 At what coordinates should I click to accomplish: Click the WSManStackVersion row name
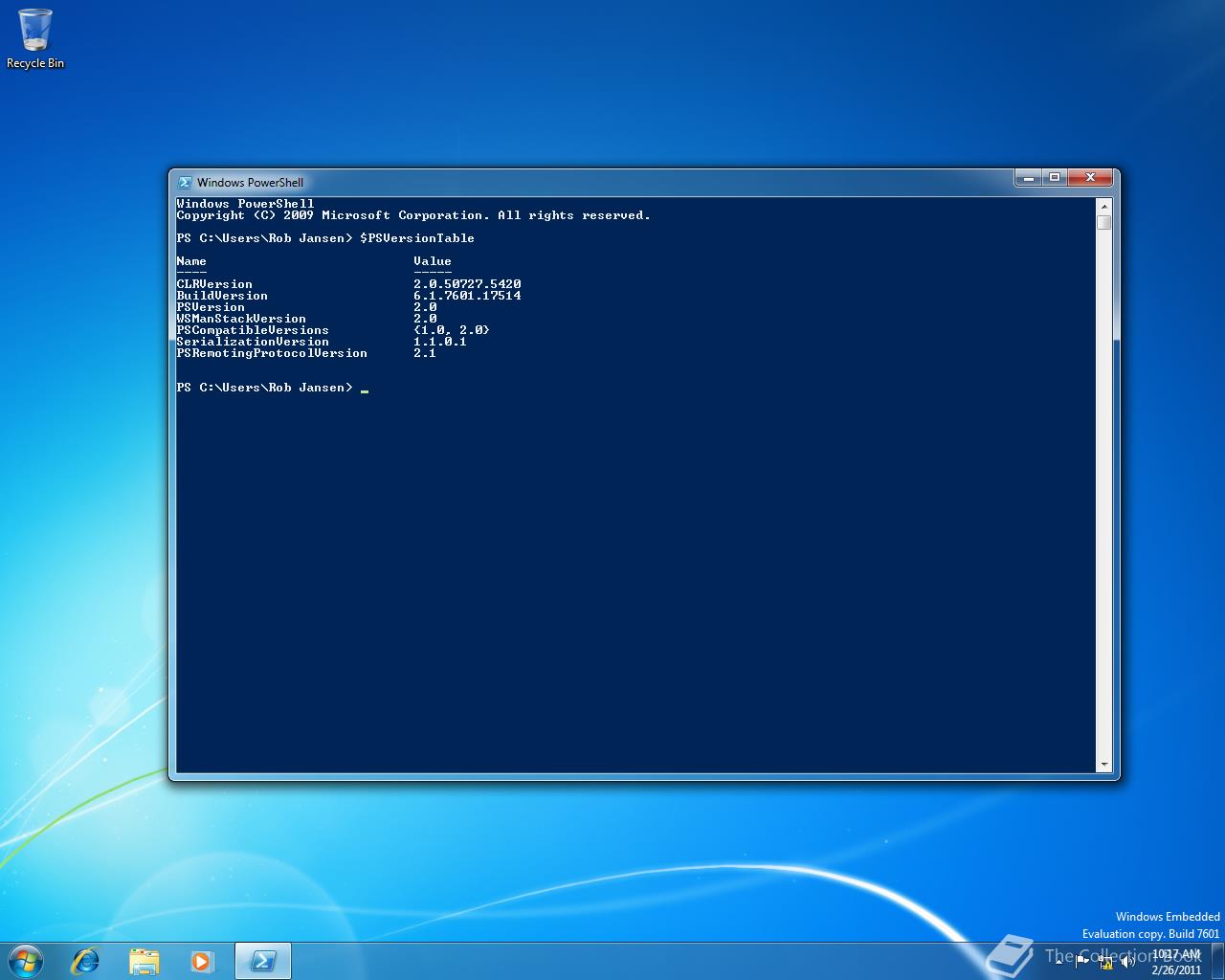click(x=241, y=319)
